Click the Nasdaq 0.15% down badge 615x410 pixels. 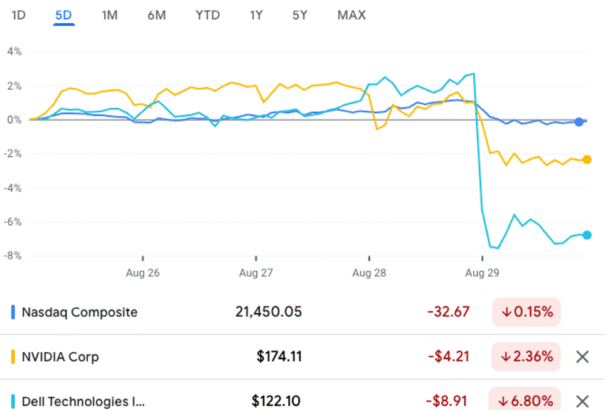pos(526,312)
